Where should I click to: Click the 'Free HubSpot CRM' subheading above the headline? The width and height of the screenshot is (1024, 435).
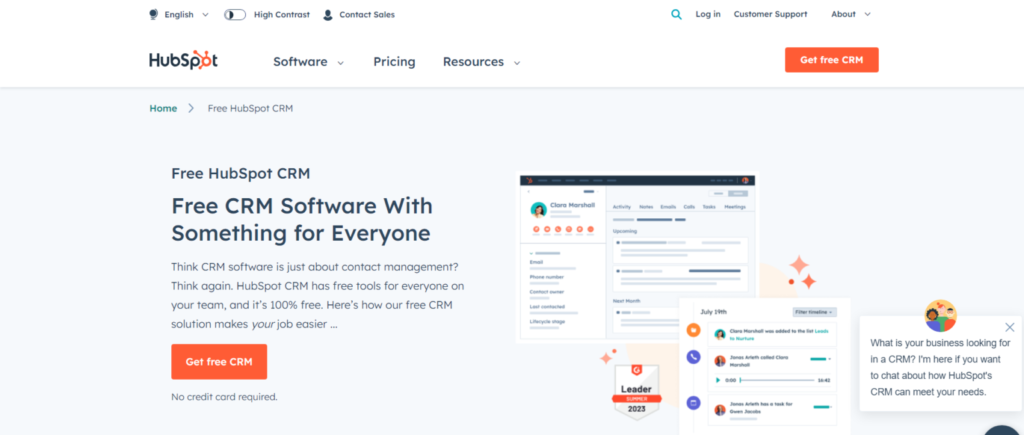click(x=240, y=174)
